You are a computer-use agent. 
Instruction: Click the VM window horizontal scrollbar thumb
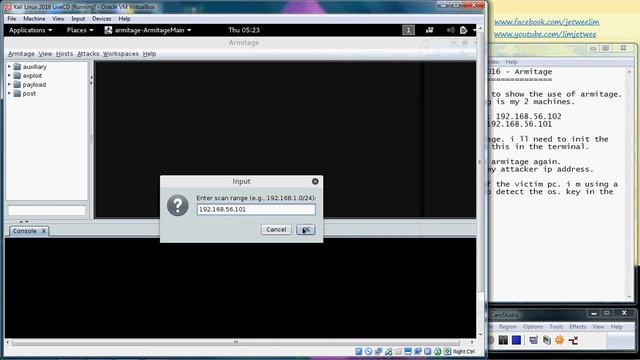(236, 342)
